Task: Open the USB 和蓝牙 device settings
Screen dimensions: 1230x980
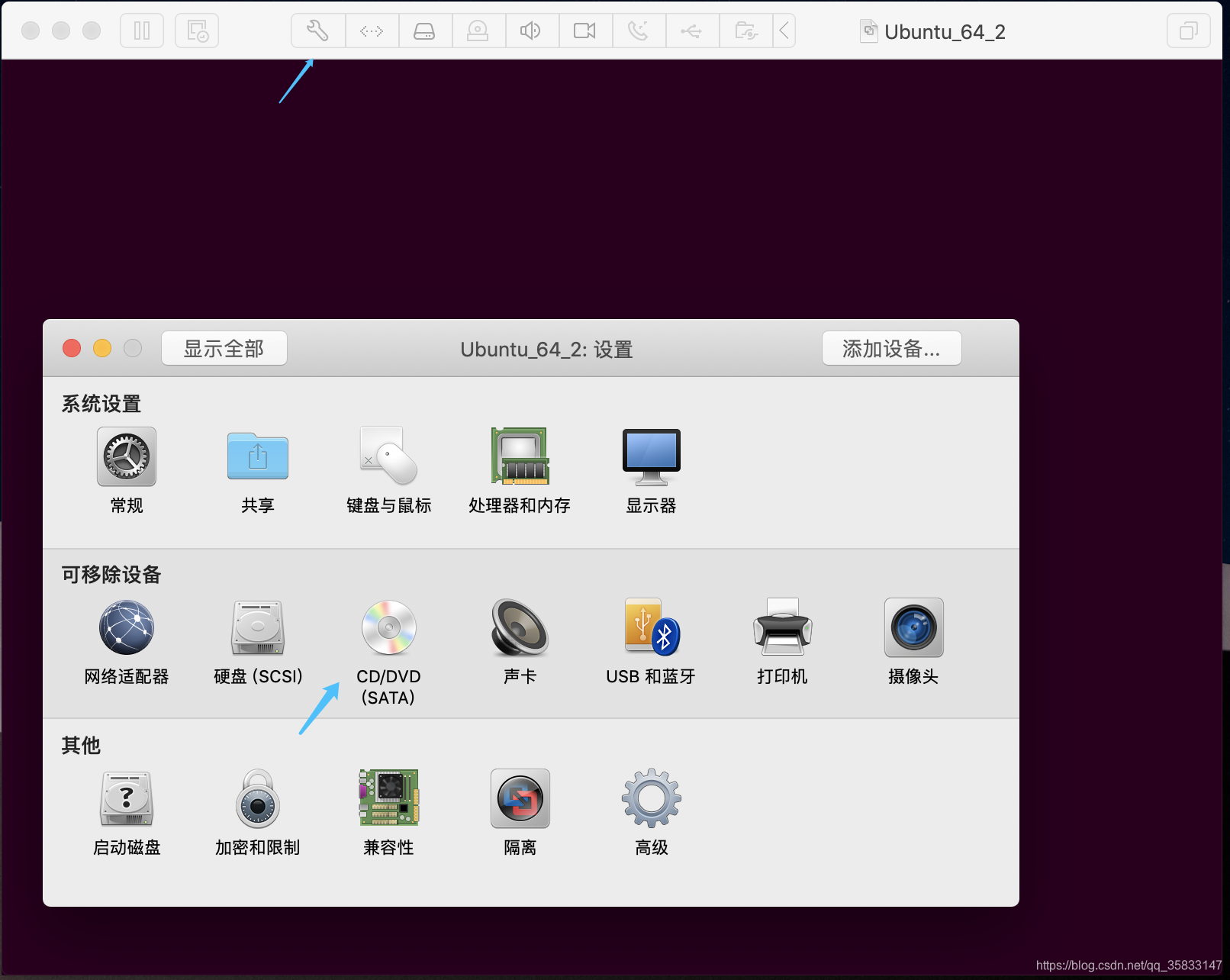Action: point(650,628)
